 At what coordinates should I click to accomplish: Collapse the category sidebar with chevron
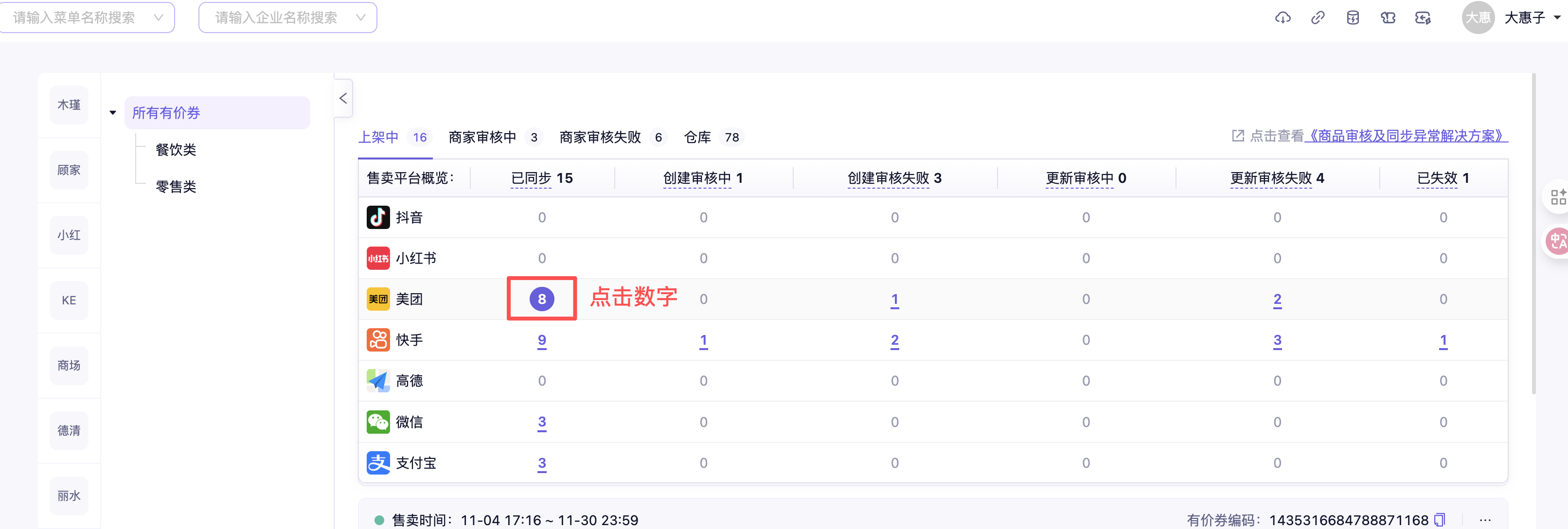pyautogui.click(x=343, y=98)
